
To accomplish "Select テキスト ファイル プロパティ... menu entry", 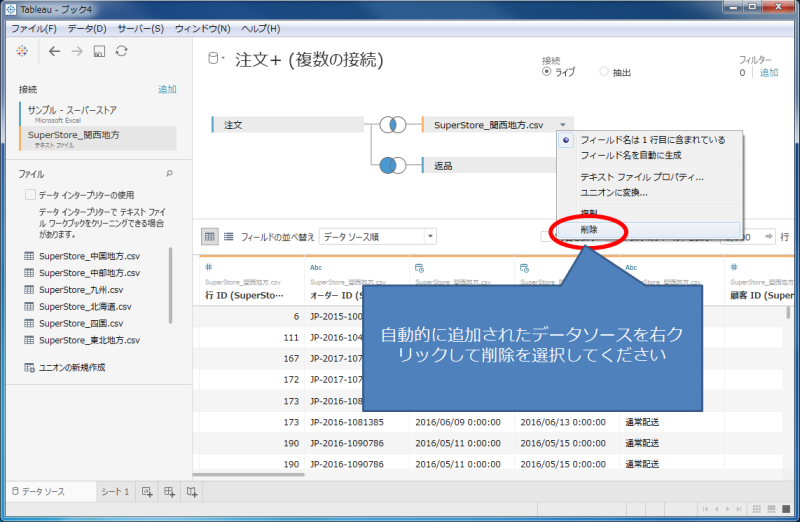I will pyautogui.click(x=642, y=177).
